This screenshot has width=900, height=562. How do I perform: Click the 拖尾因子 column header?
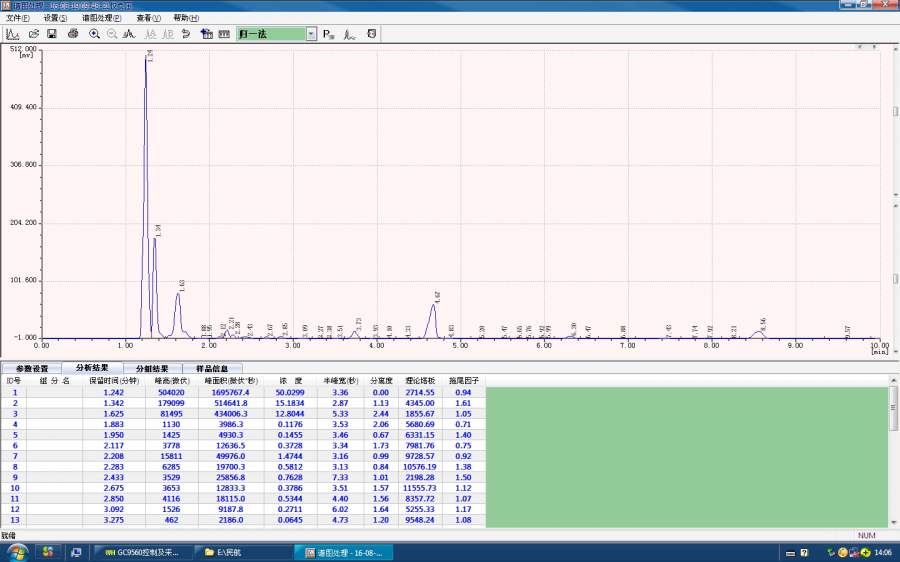(464, 381)
